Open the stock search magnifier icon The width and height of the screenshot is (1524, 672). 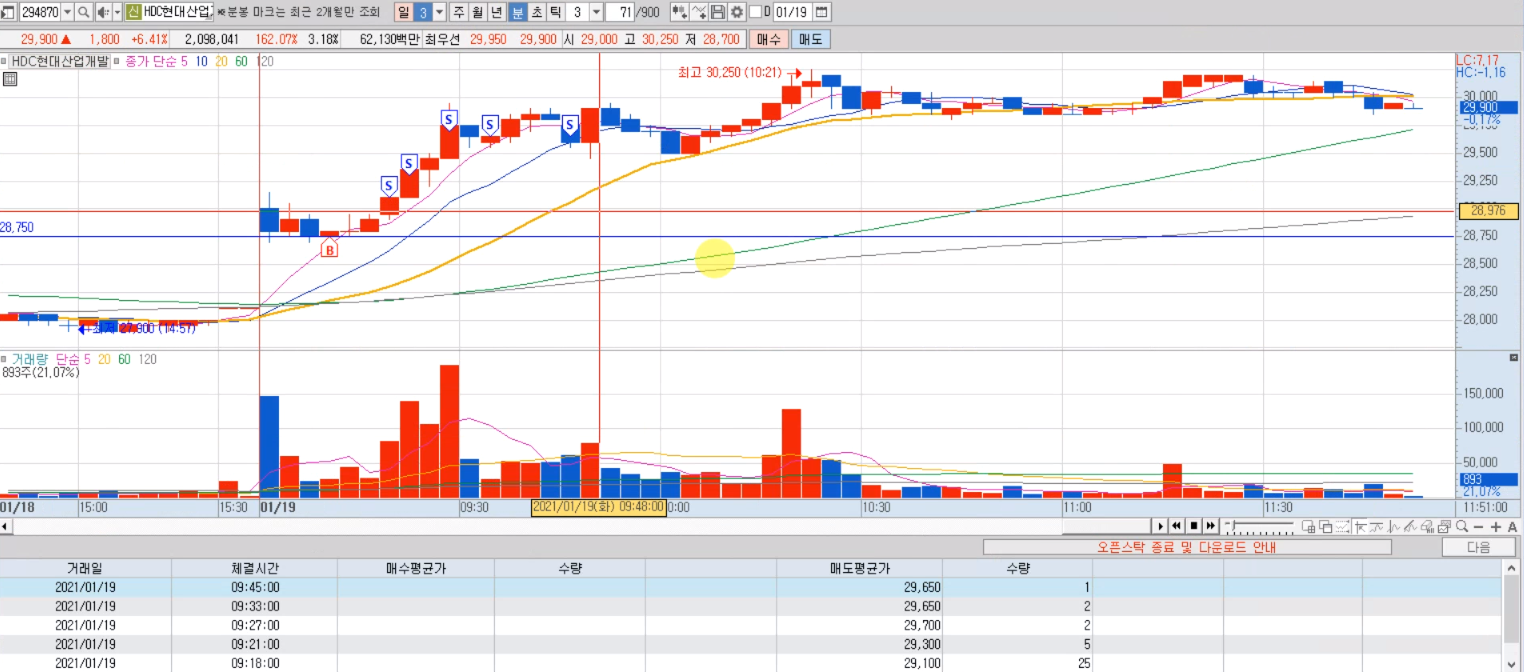click(x=83, y=12)
